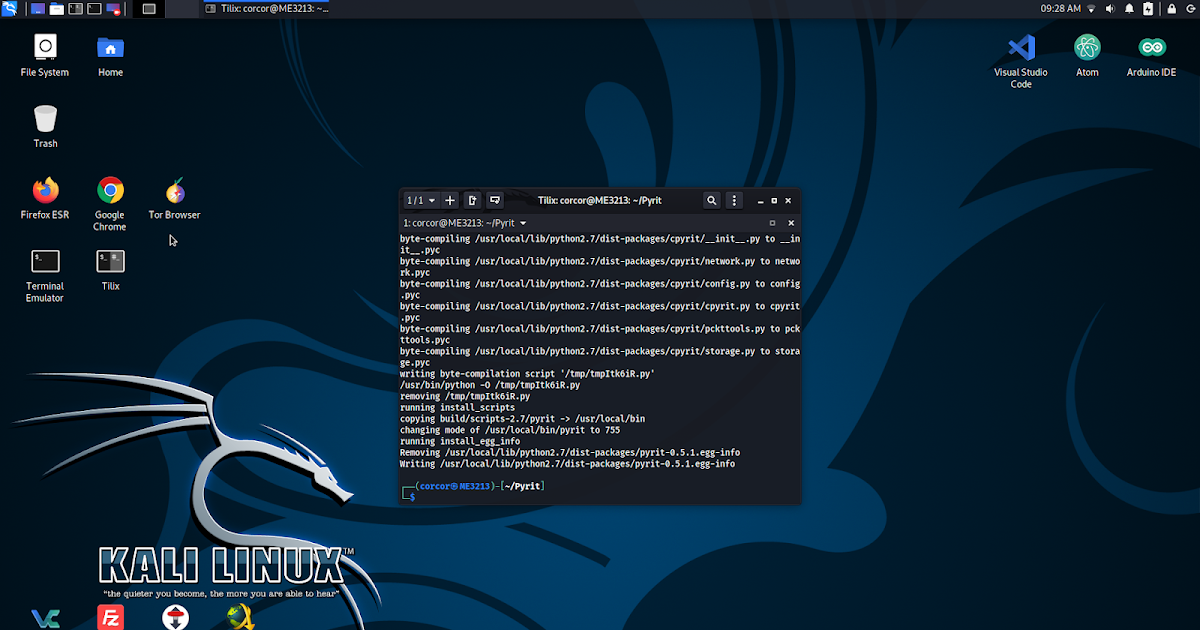Select the Tilix task in the top panel
1200x630 pixels.
pyautogui.click(x=265, y=8)
